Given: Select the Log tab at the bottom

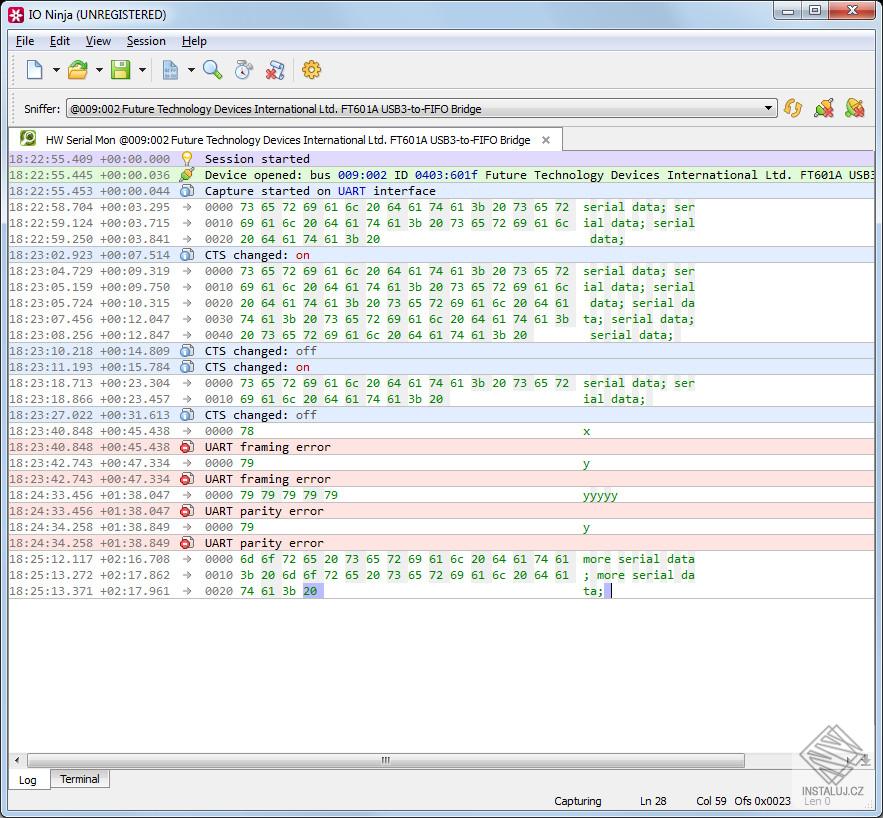Looking at the screenshot, I should pyautogui.click(x=28, y=780).
